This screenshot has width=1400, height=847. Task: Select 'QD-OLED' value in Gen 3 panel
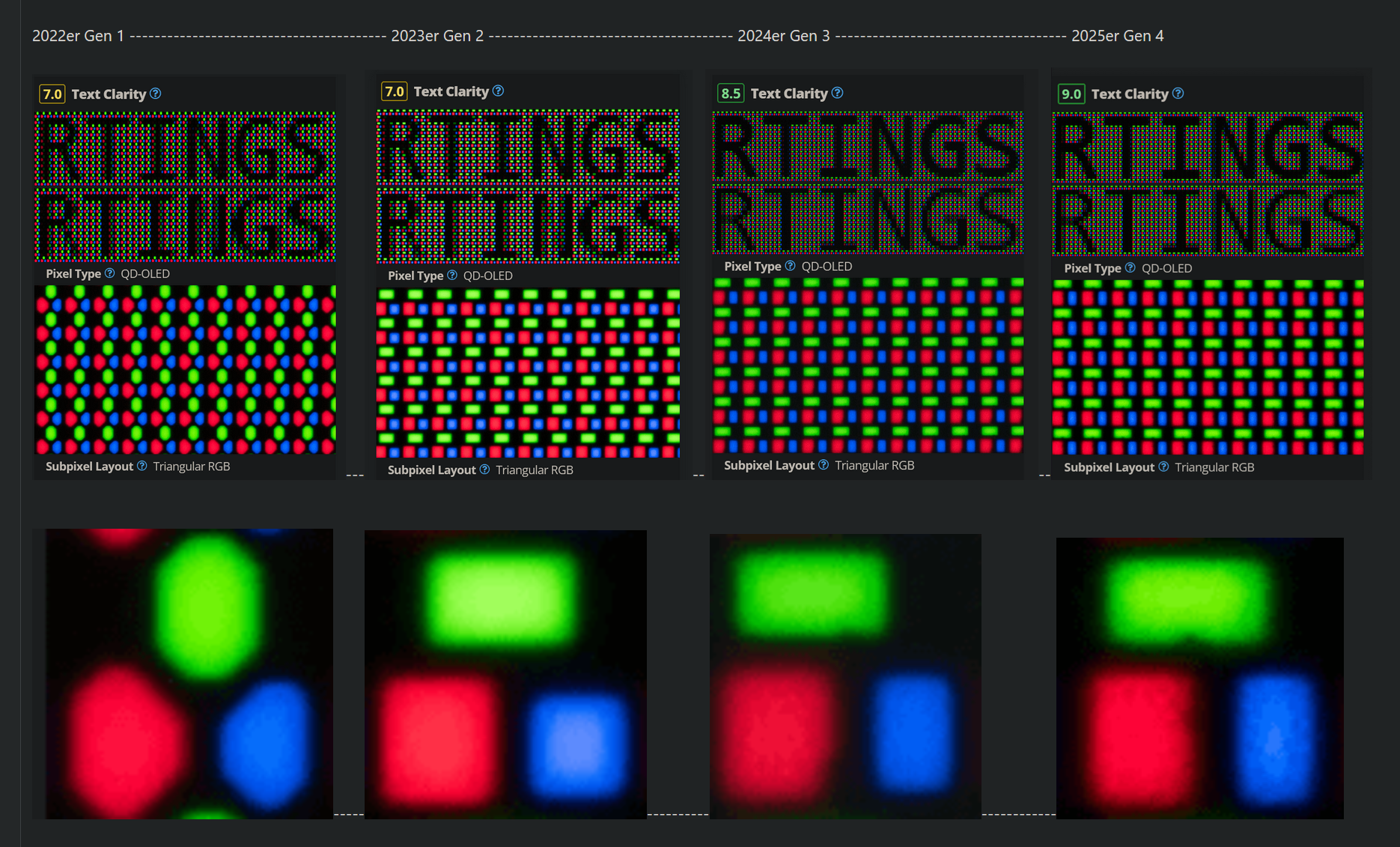tap(827, 267)
